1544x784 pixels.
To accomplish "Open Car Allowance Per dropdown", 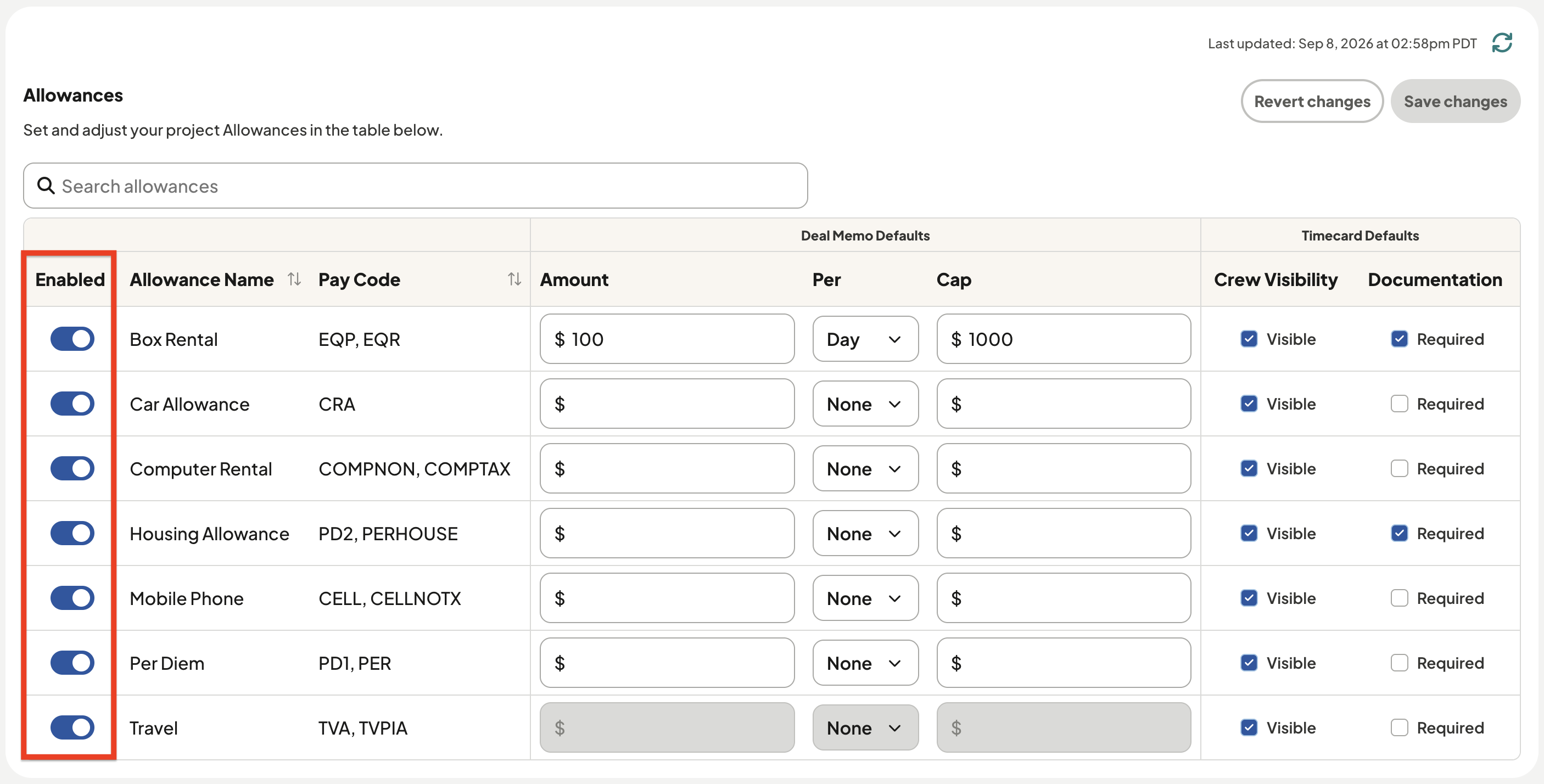I will (x=865, y=404).
